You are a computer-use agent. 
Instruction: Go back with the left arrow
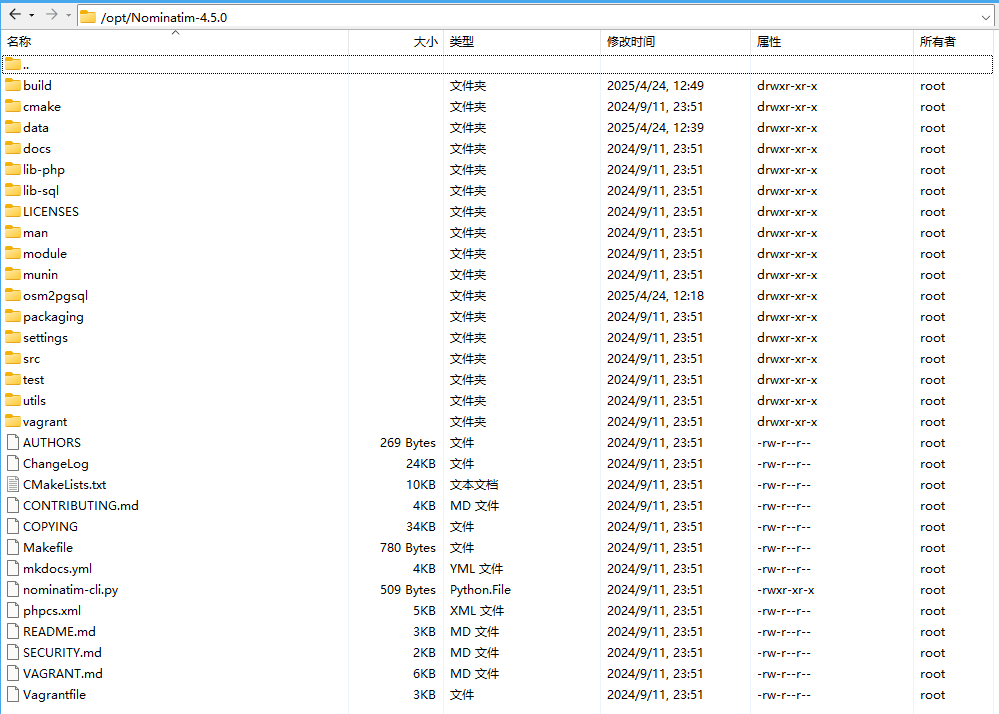tap(15, 15)
